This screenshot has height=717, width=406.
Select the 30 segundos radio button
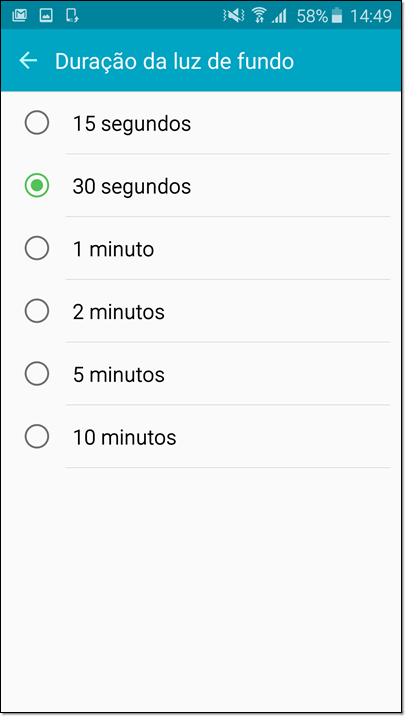[37, 186]
